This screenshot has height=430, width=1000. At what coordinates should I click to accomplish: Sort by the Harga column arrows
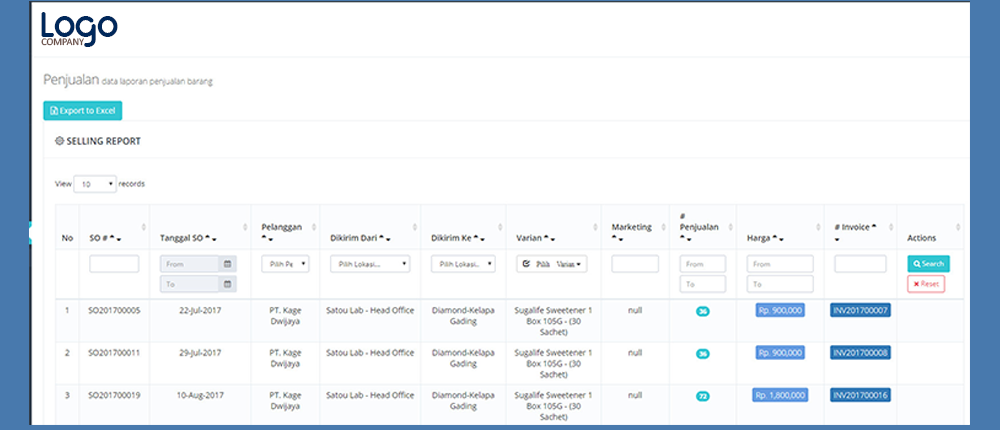click(778, 238)
